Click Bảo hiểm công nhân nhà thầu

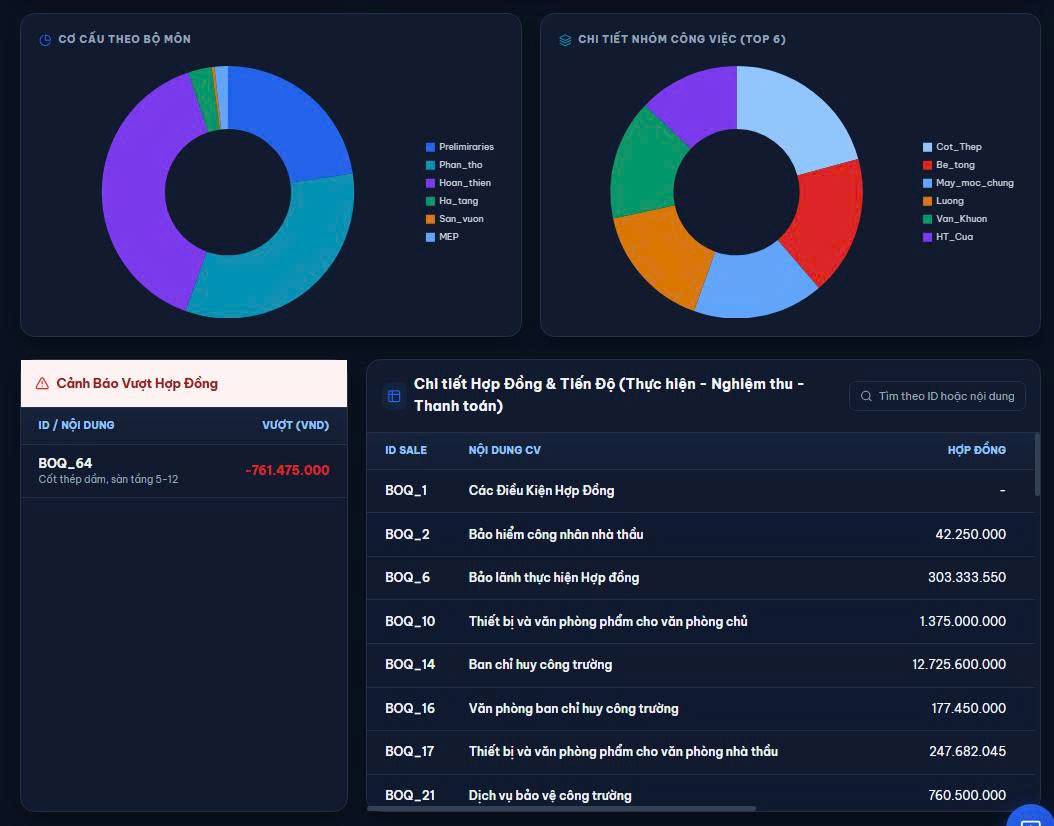tap(556, 534)
